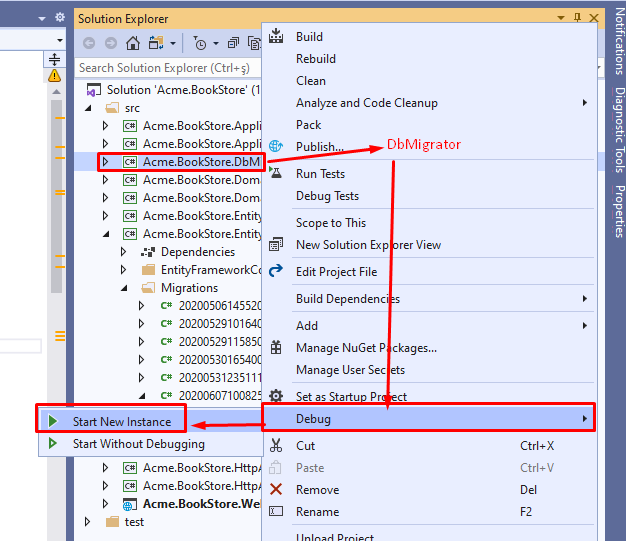Click the Collapse All icon in toolbar
The image size is (626, 541).
(x=233, y=43)
